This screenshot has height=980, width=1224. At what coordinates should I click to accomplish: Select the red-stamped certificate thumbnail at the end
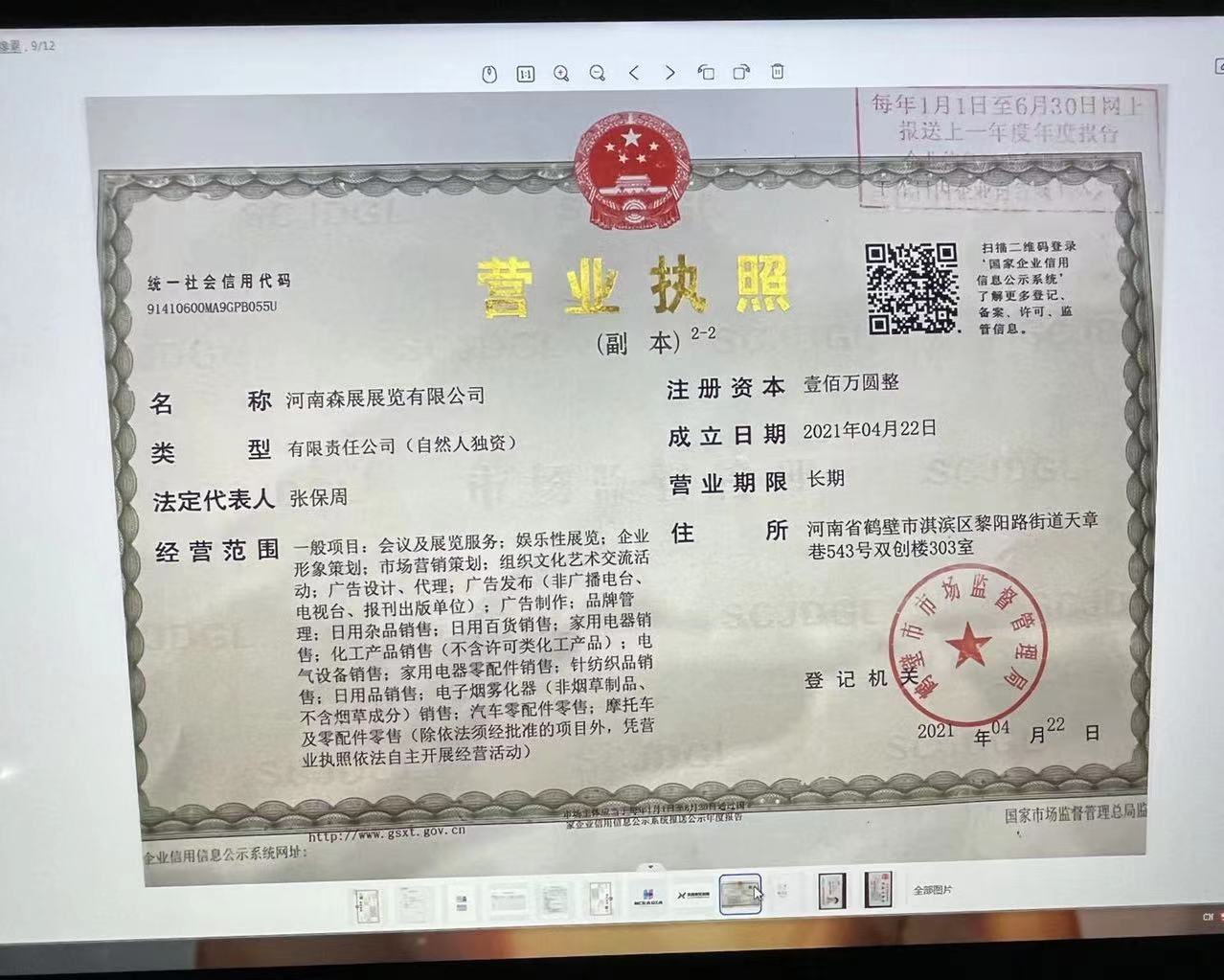click(x=876, y=892)
